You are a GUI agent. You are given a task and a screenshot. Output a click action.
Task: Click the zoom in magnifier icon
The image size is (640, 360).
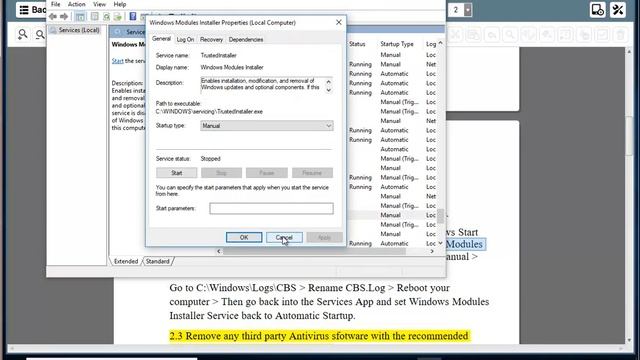pyautogui.click(x=23, y=34)
